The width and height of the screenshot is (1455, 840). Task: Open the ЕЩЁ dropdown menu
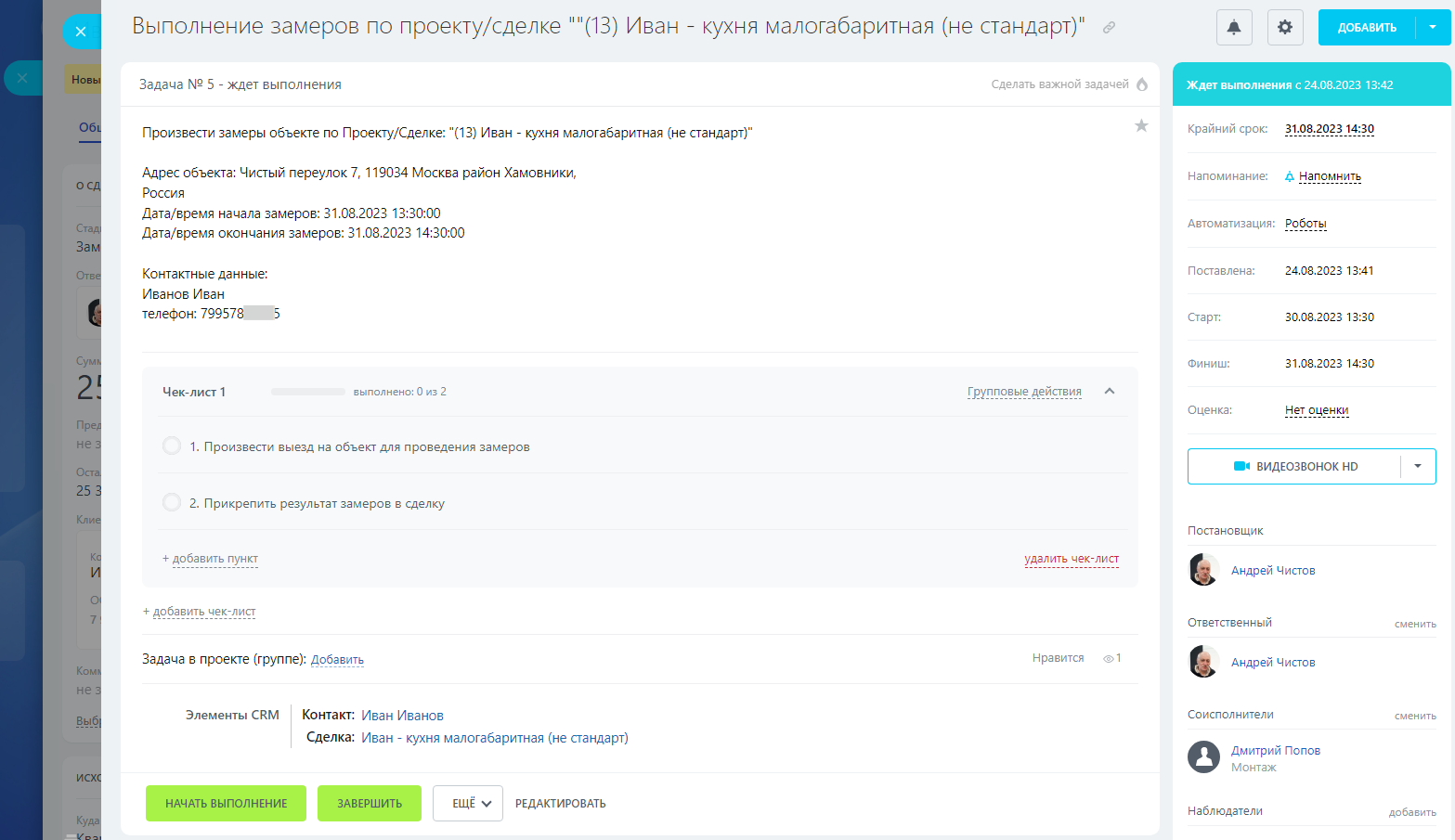coord(468,804)
